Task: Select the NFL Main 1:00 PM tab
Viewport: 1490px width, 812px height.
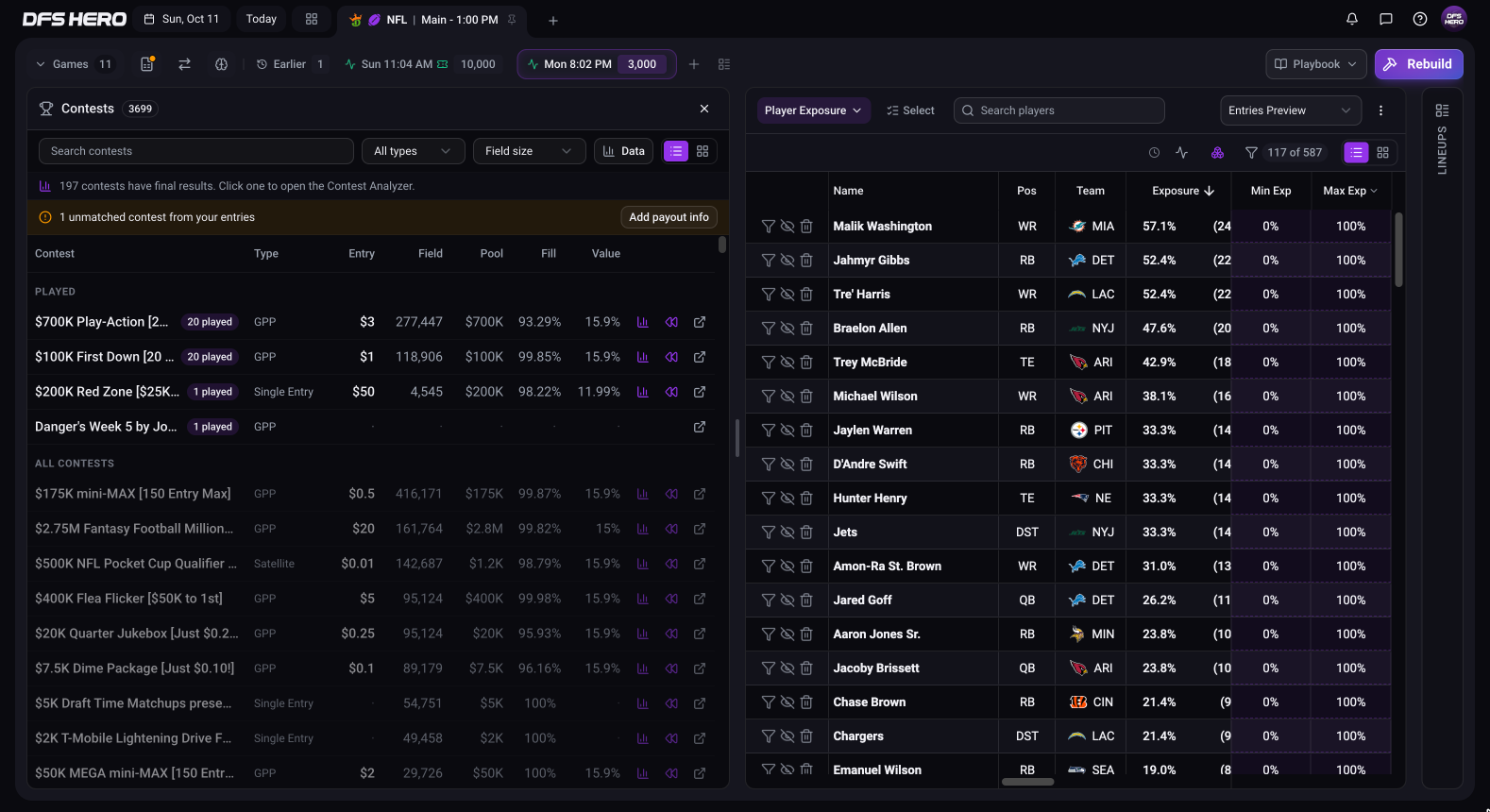Action: tap(432, 19)
